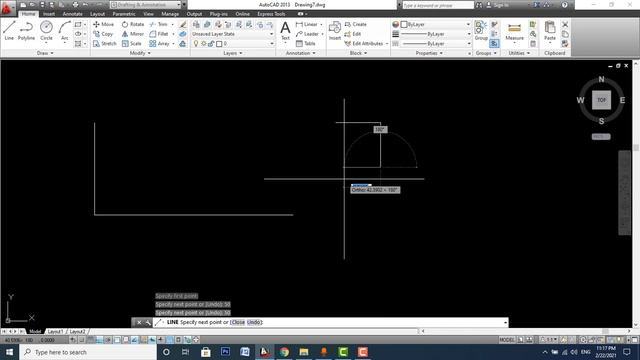The image size is (640, 360).
Task: Toggle Ortho mode in the status bar
Action: point(99,340)
